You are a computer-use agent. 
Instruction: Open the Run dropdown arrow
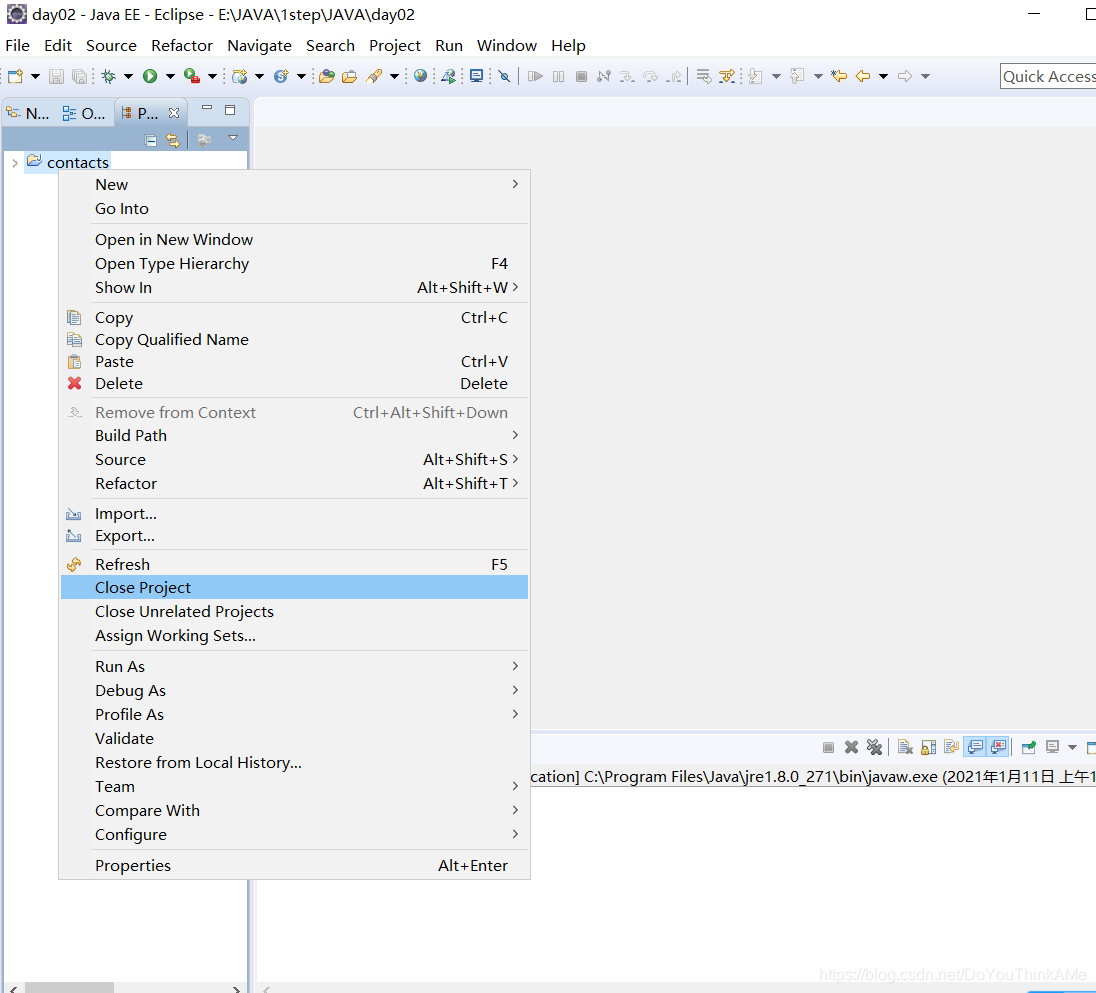170,76
